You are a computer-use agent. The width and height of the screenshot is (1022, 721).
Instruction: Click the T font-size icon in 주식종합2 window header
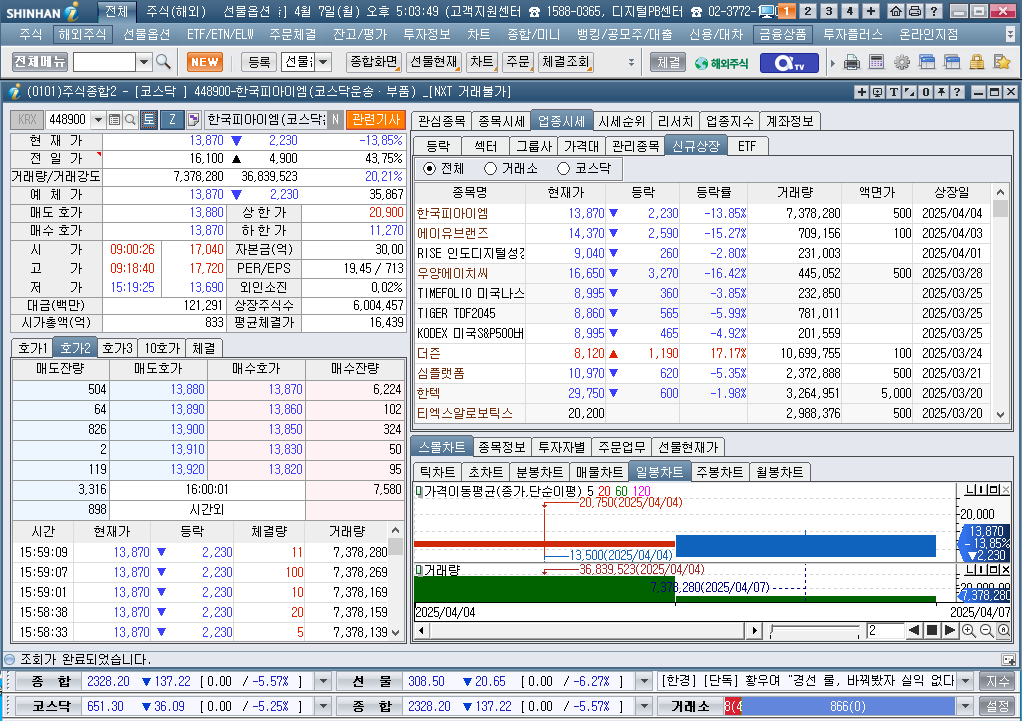point(894,92)
